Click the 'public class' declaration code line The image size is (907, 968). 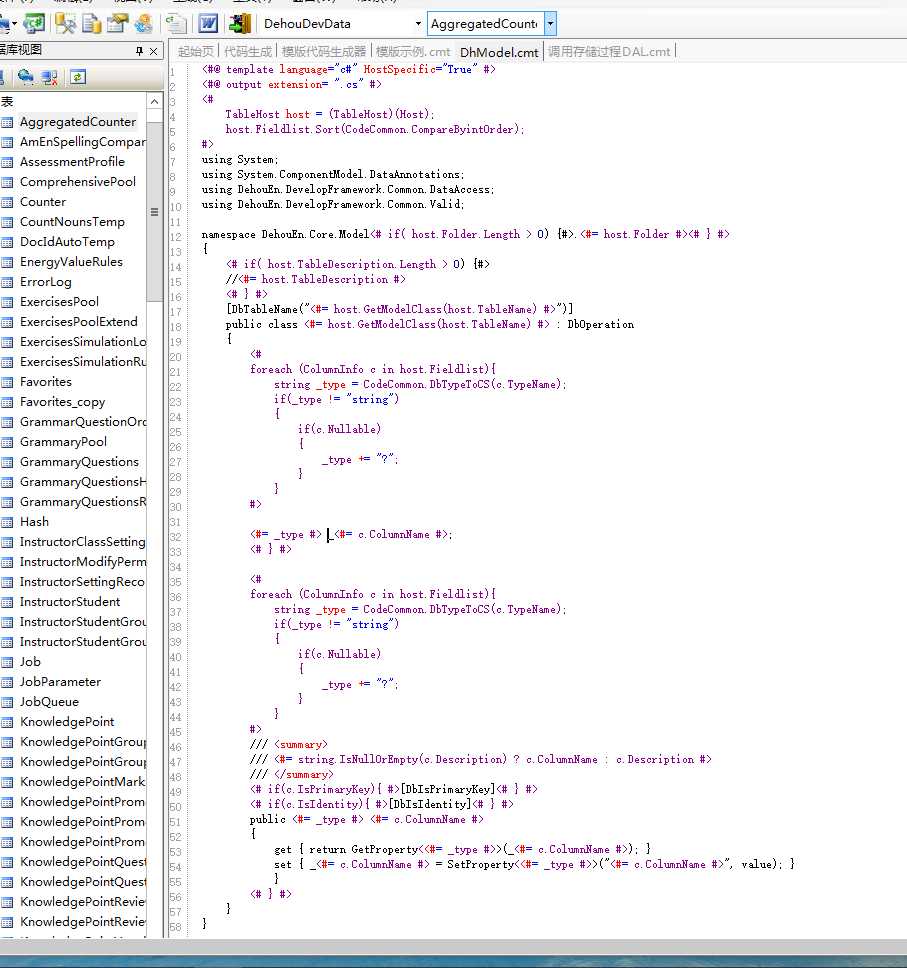pos(430,324)
